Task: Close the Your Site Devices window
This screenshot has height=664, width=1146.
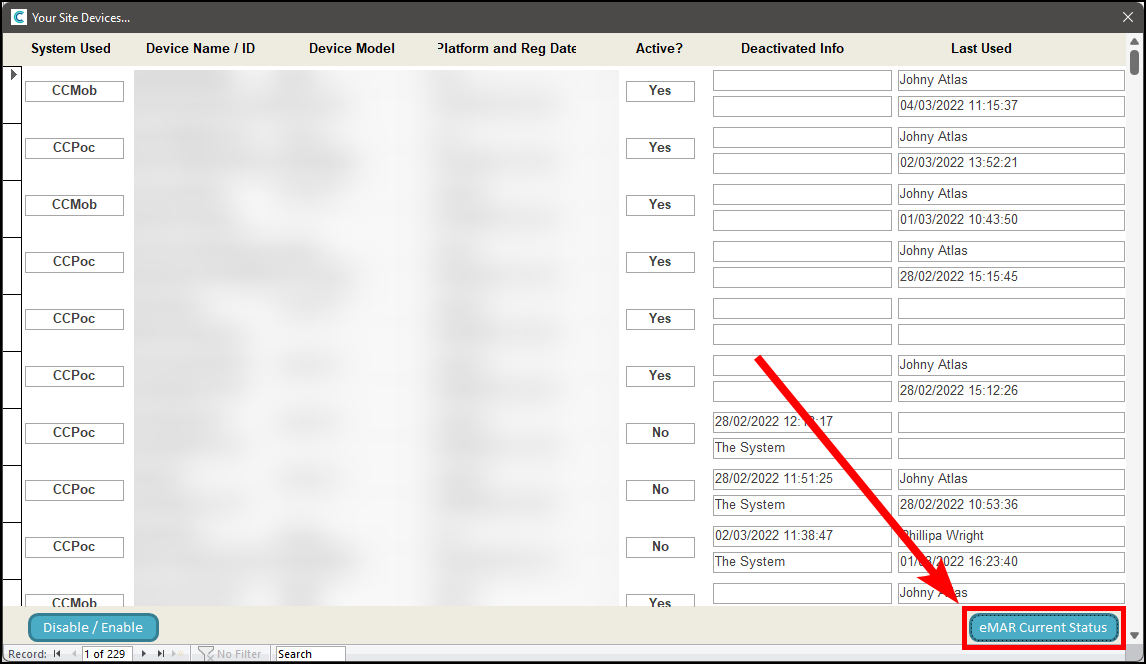Action: click(1128, 17)
